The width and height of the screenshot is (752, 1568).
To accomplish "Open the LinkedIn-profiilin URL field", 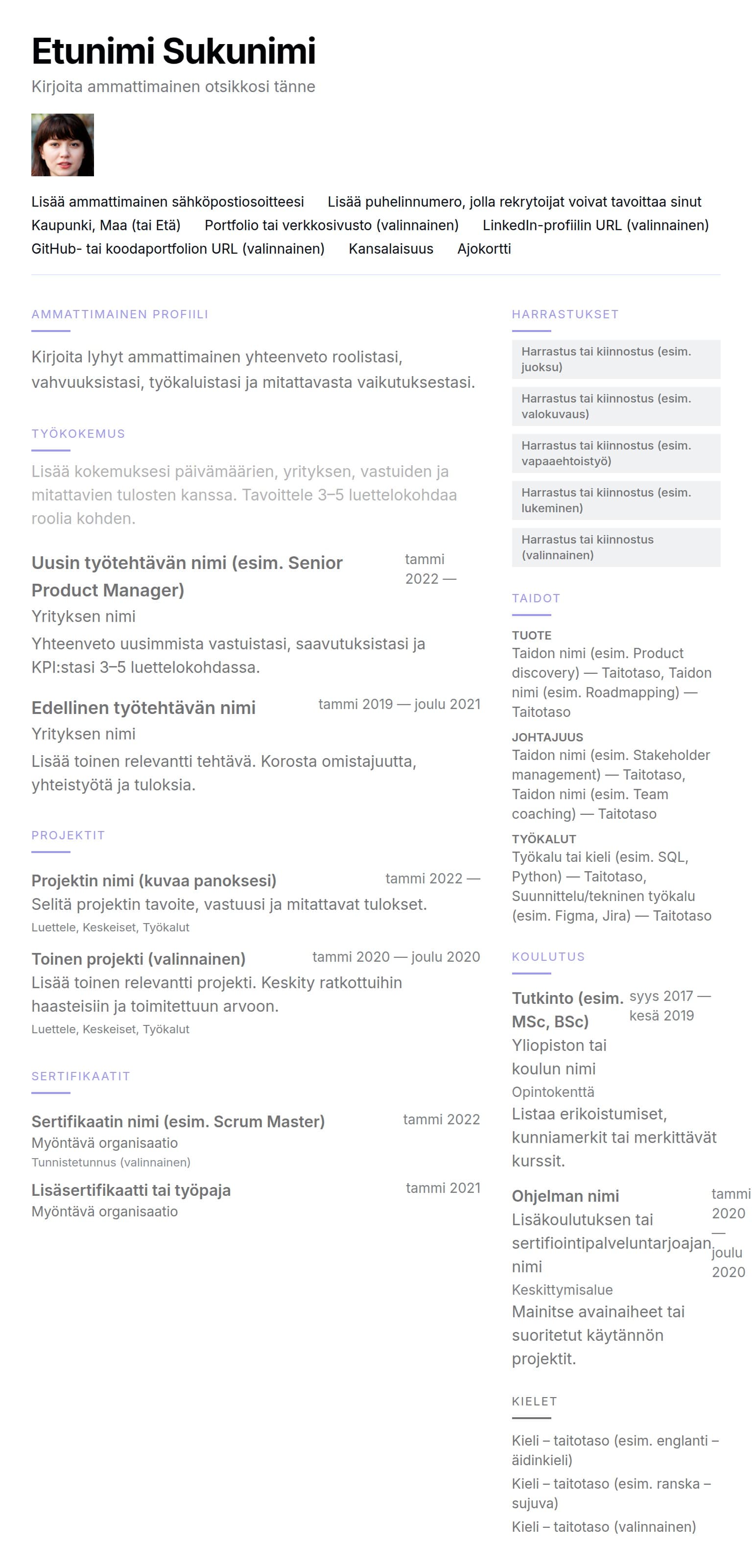I will click(595, 225).
